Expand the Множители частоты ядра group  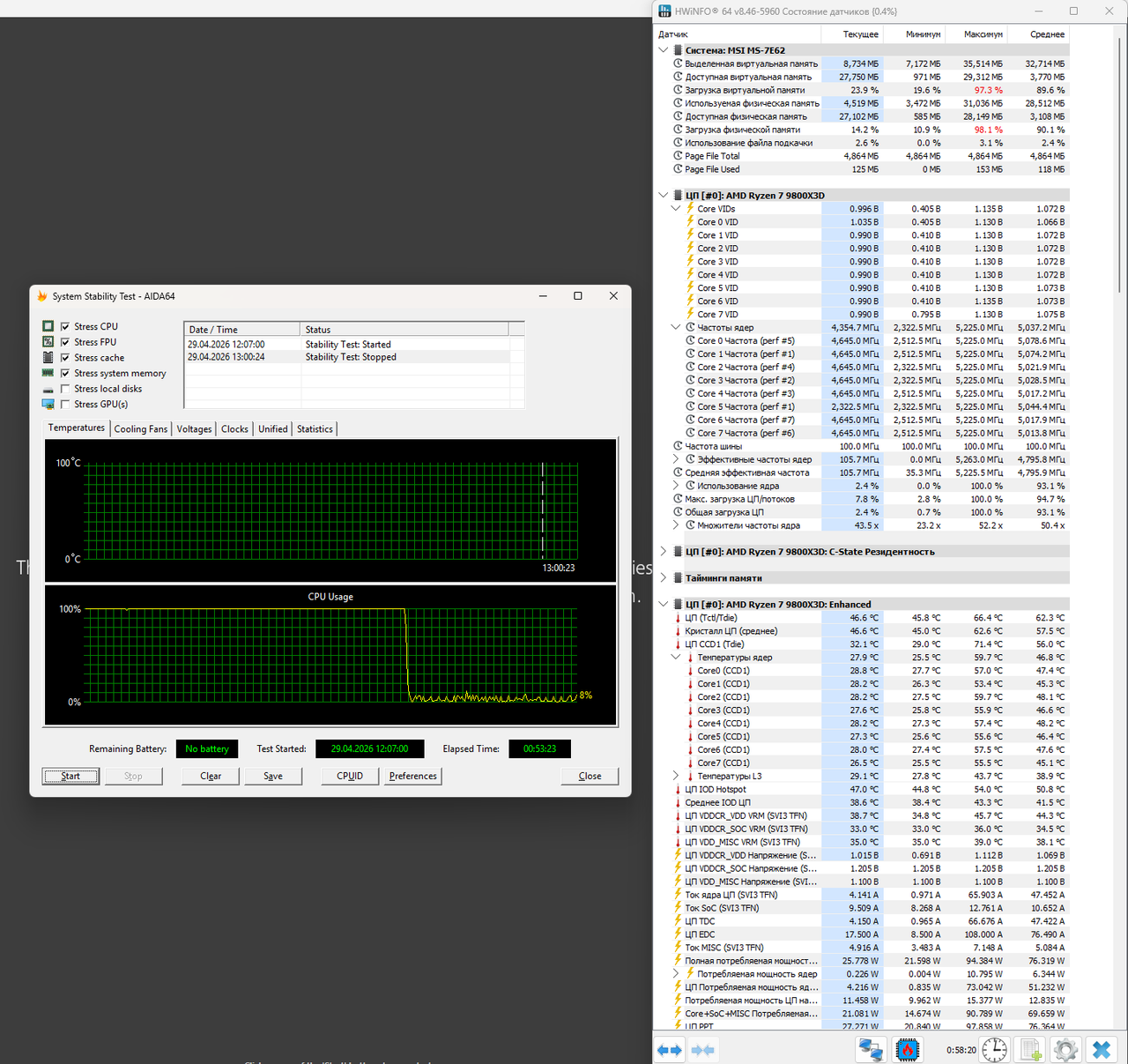click(676, 525)
